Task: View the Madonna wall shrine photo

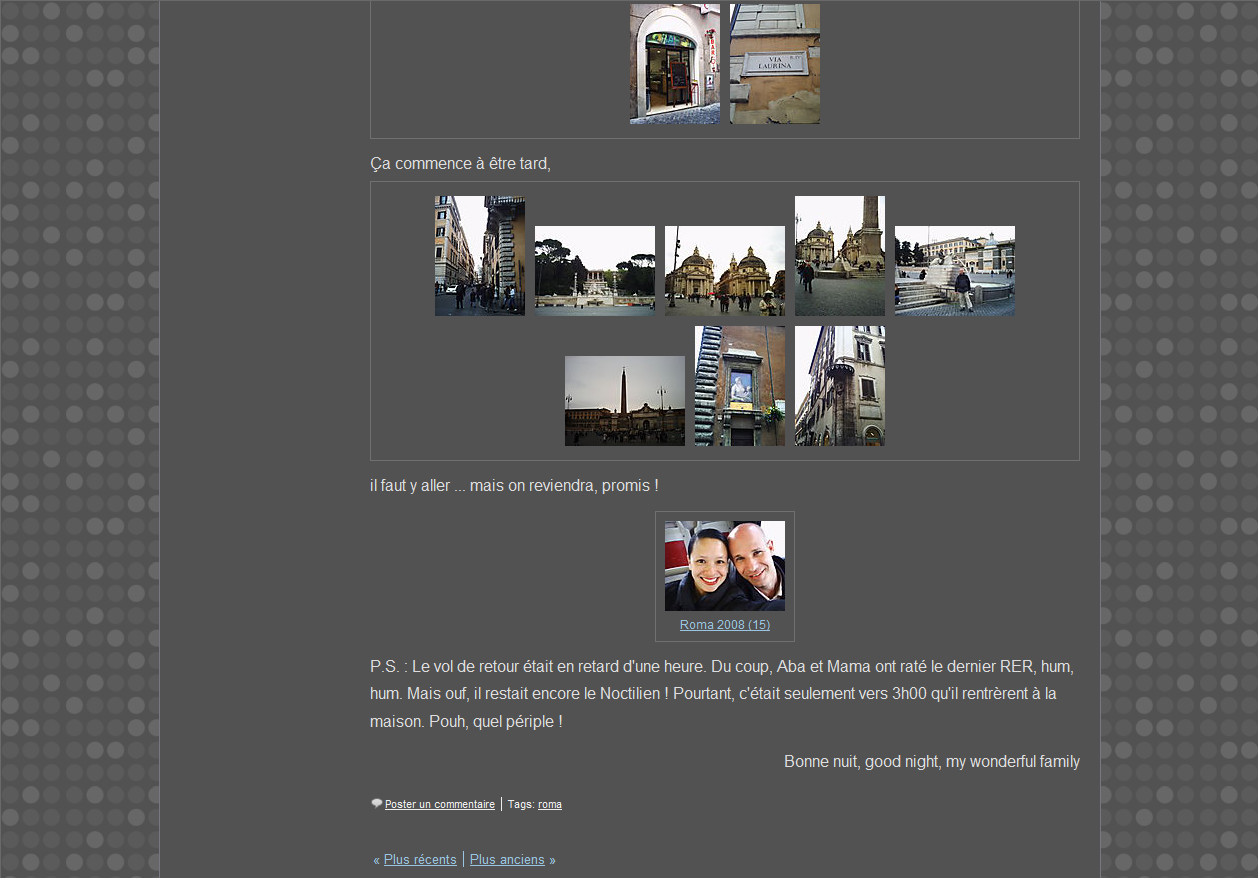Action: [x=739, y=386]
